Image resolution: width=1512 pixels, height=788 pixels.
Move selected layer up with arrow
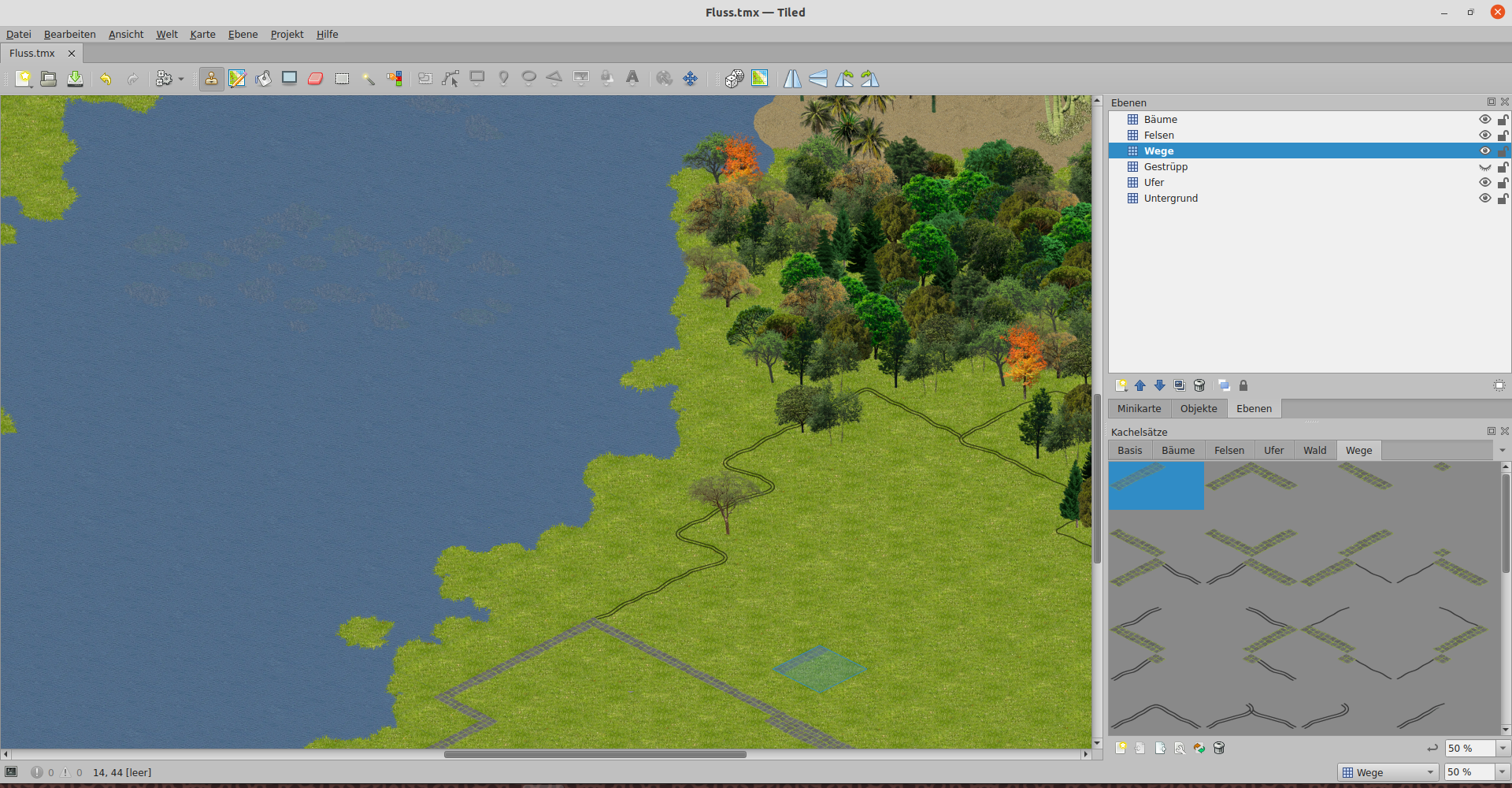[x=1140, y=385]
